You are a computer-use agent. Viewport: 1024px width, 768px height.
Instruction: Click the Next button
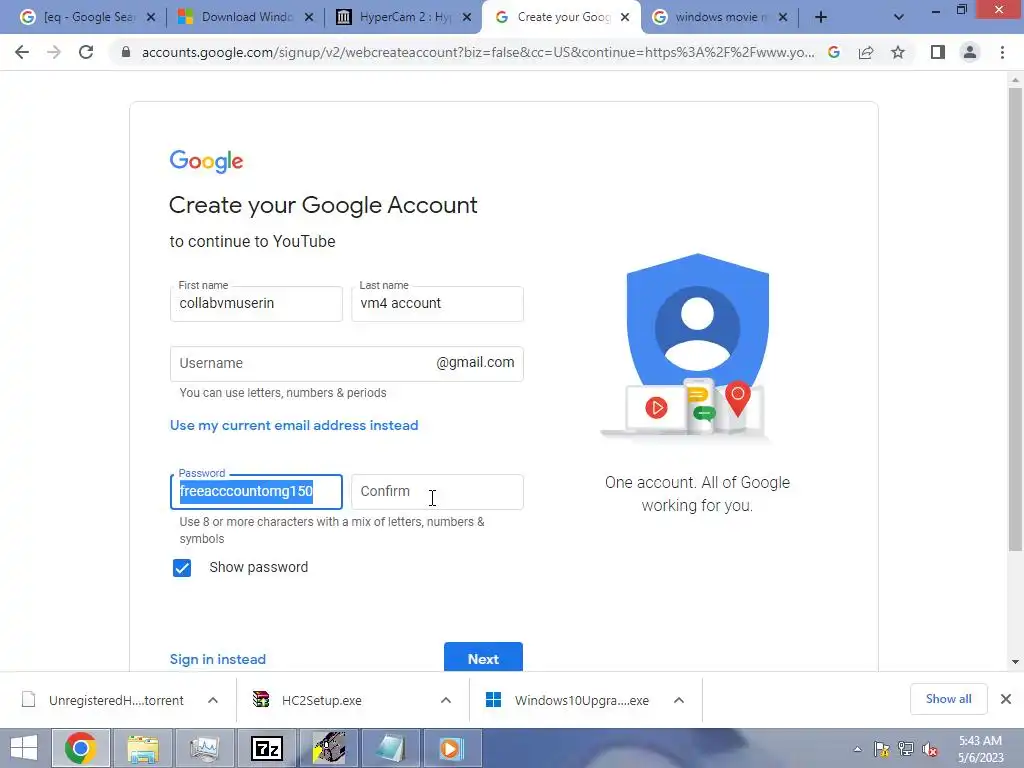point(483,657)
